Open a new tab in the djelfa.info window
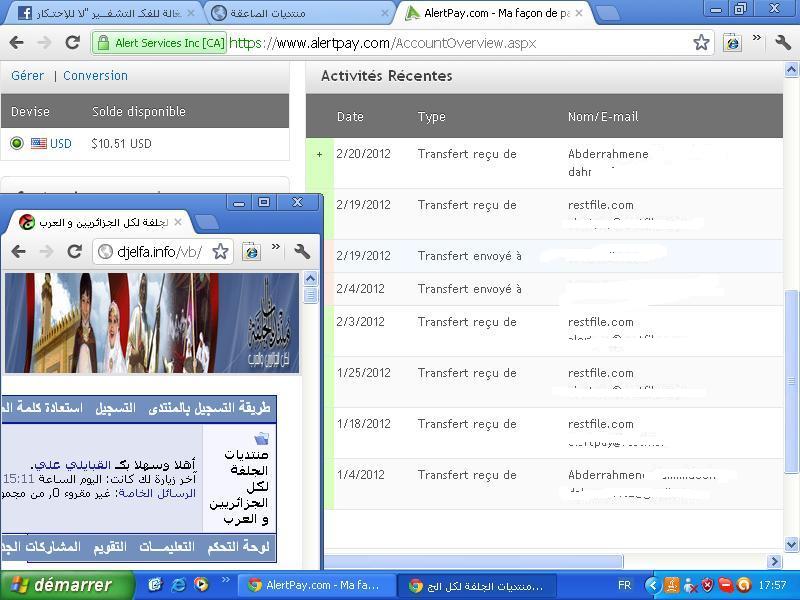This screenshot has width=800, height=600. (x=207, y=222)
